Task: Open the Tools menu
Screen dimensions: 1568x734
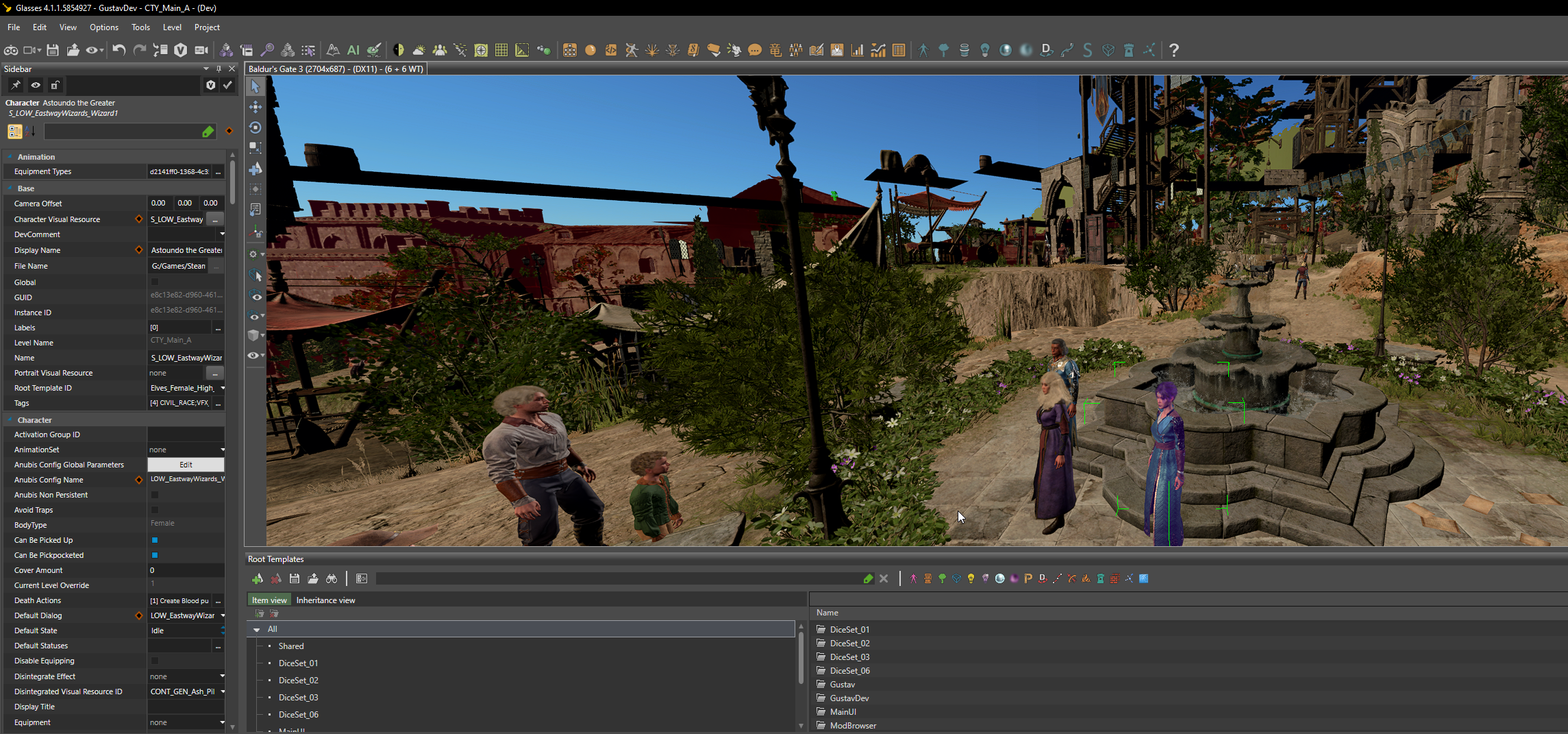Action: (140, 27)
